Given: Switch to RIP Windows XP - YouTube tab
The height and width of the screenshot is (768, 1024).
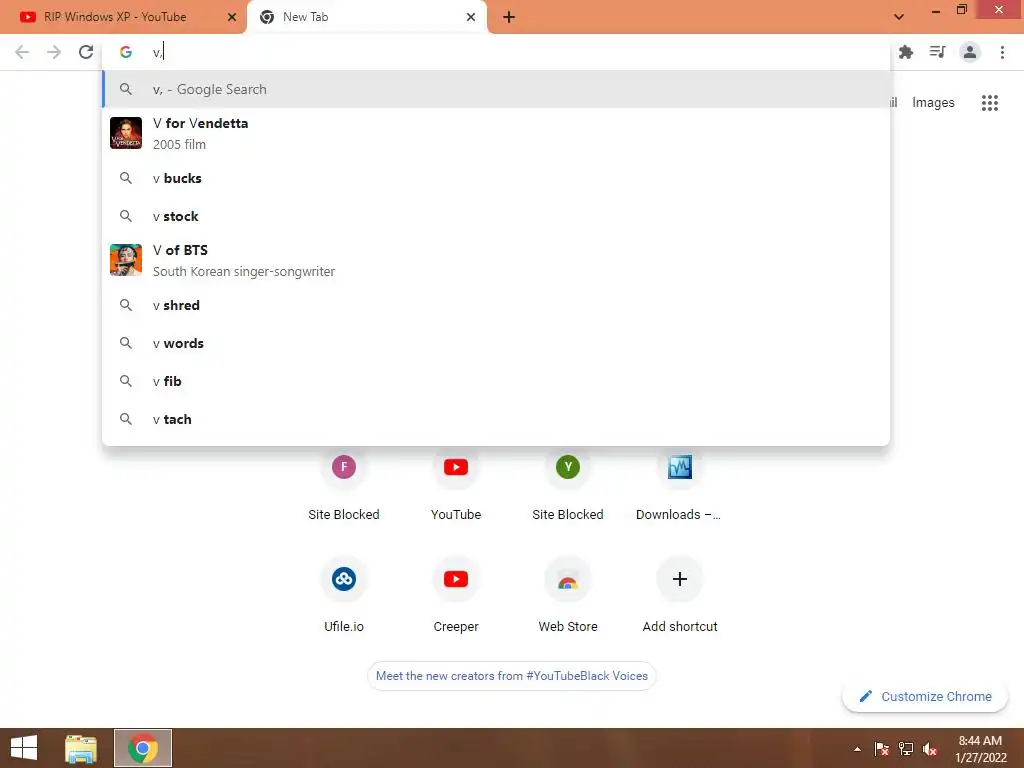Looking at the screenshot, I should pos(123,18).
